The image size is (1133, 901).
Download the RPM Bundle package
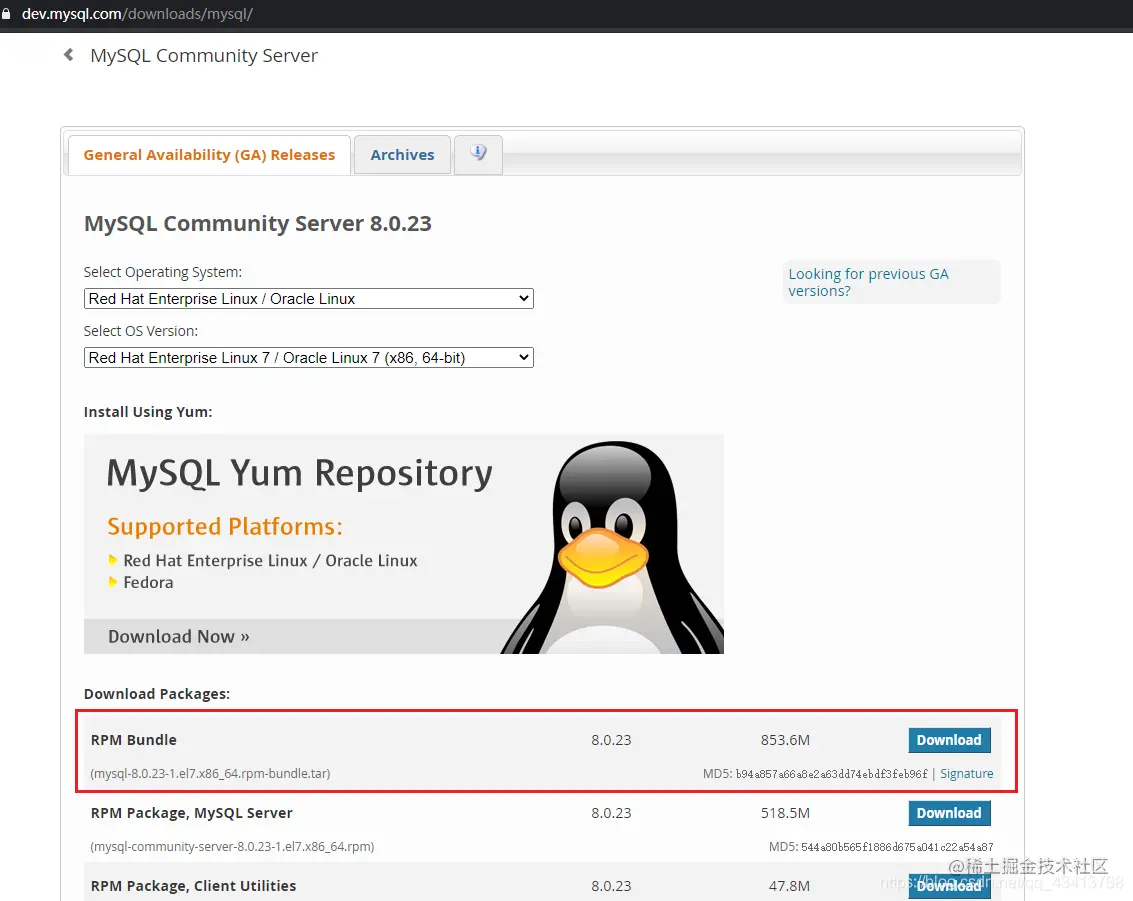click(949, 740)
